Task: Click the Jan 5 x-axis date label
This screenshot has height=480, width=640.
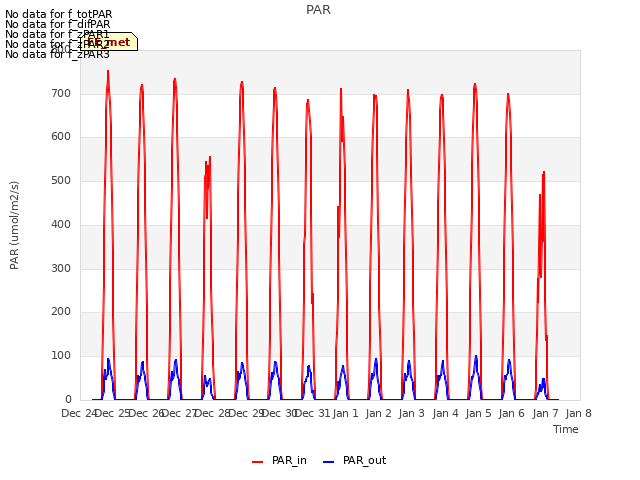Action: click(x=478, y=413)
